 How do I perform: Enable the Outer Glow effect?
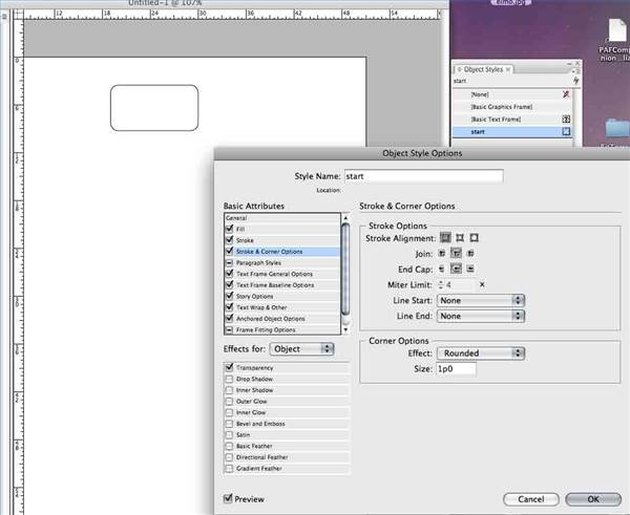[229, 401]
